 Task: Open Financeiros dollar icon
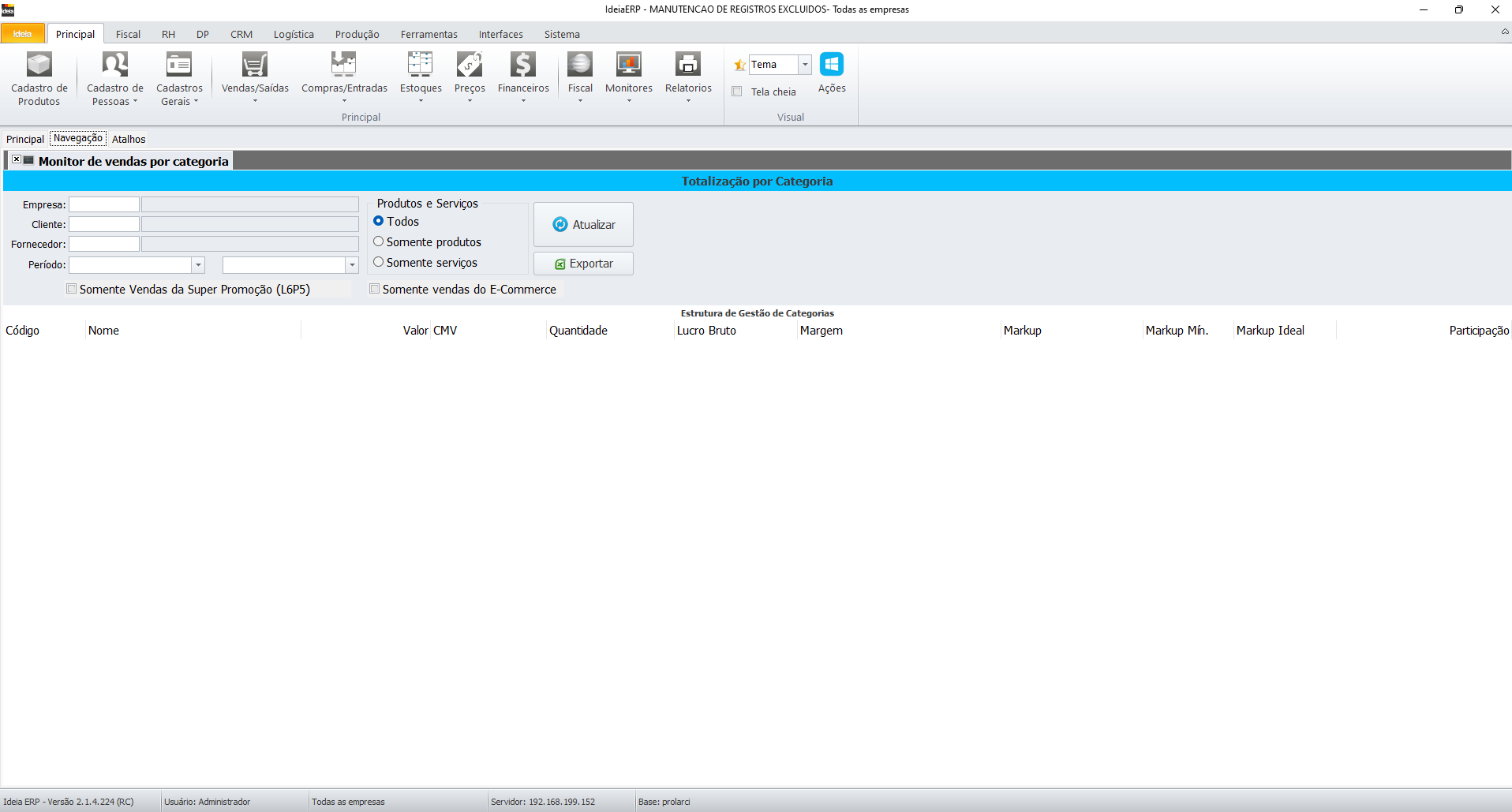pos(522,65)
